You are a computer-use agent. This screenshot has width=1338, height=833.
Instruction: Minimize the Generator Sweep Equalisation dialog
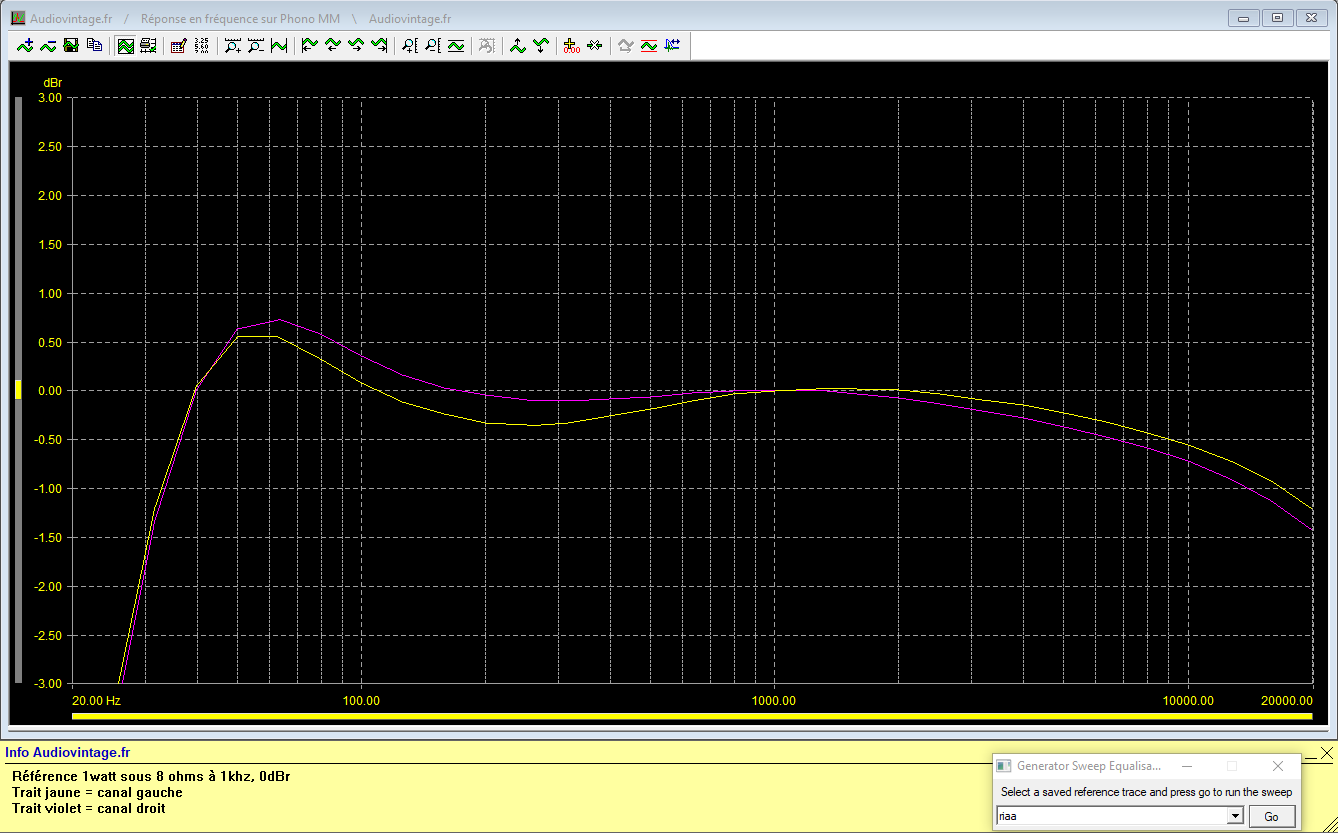pyautogui.click(x=1187, y=766)
